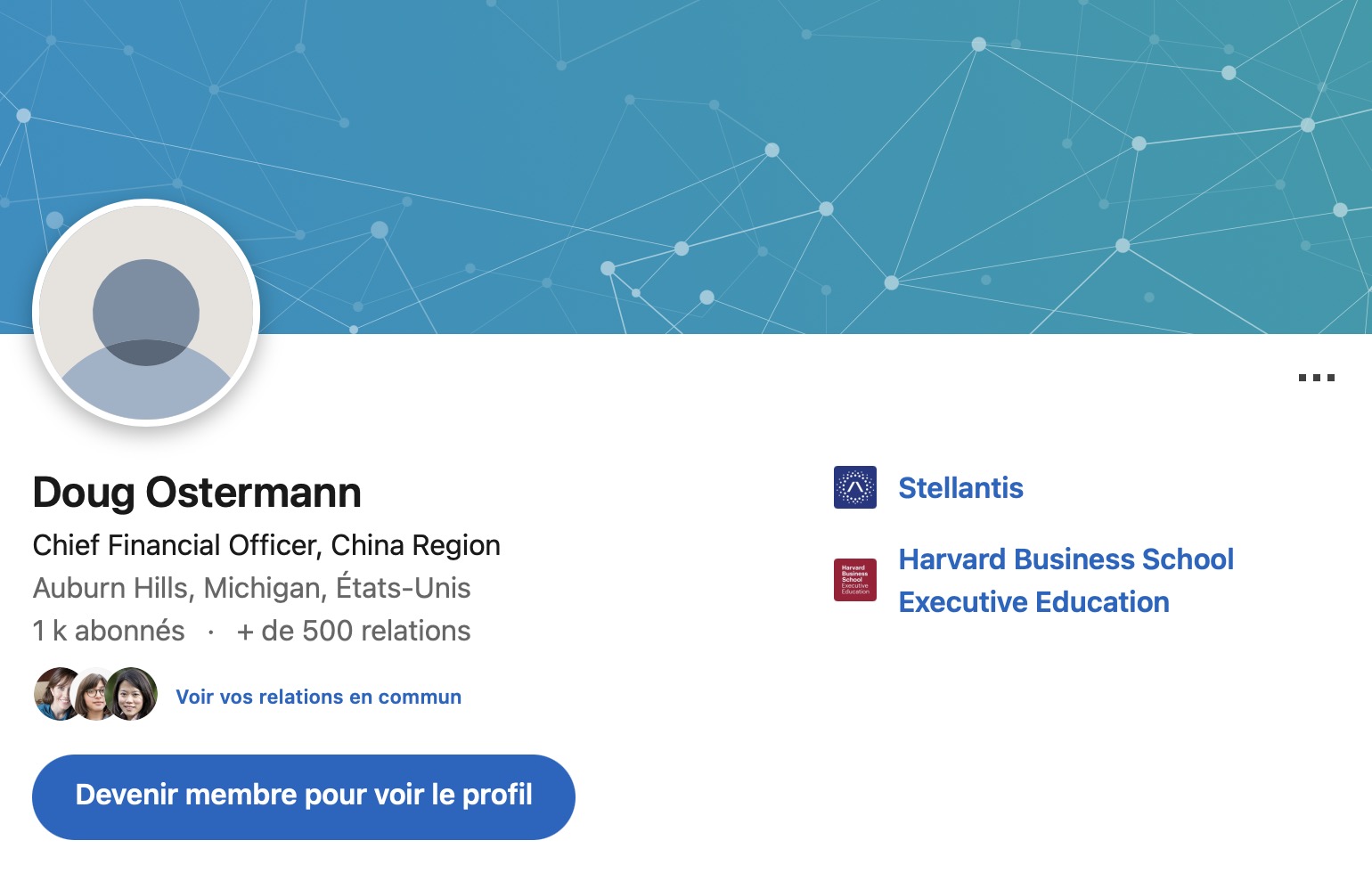Click the Executive Education text line
The image size is (1372, 873).
coord(1033,602)
